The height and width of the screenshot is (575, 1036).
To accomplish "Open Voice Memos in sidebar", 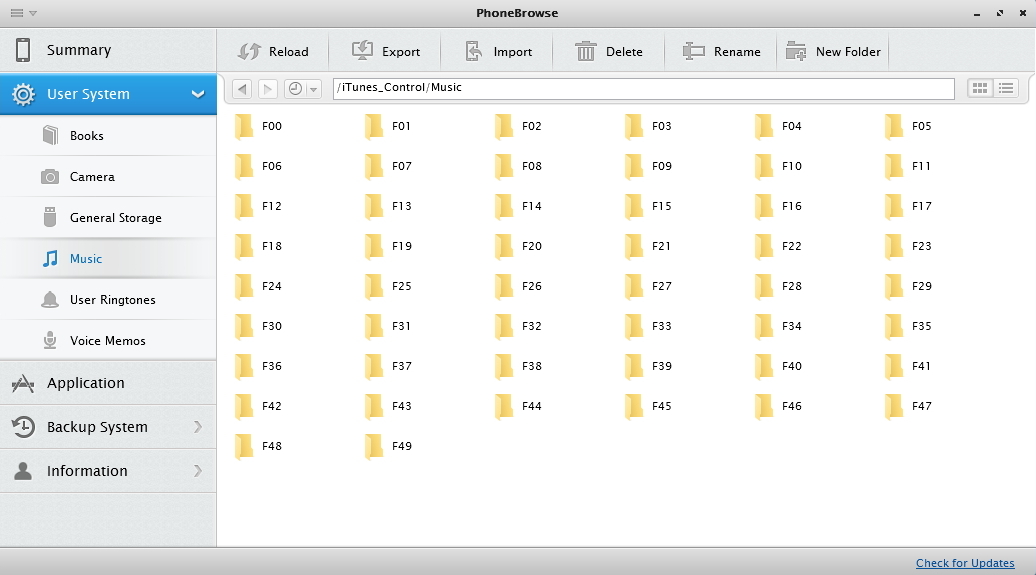I will tap(108, 340).
